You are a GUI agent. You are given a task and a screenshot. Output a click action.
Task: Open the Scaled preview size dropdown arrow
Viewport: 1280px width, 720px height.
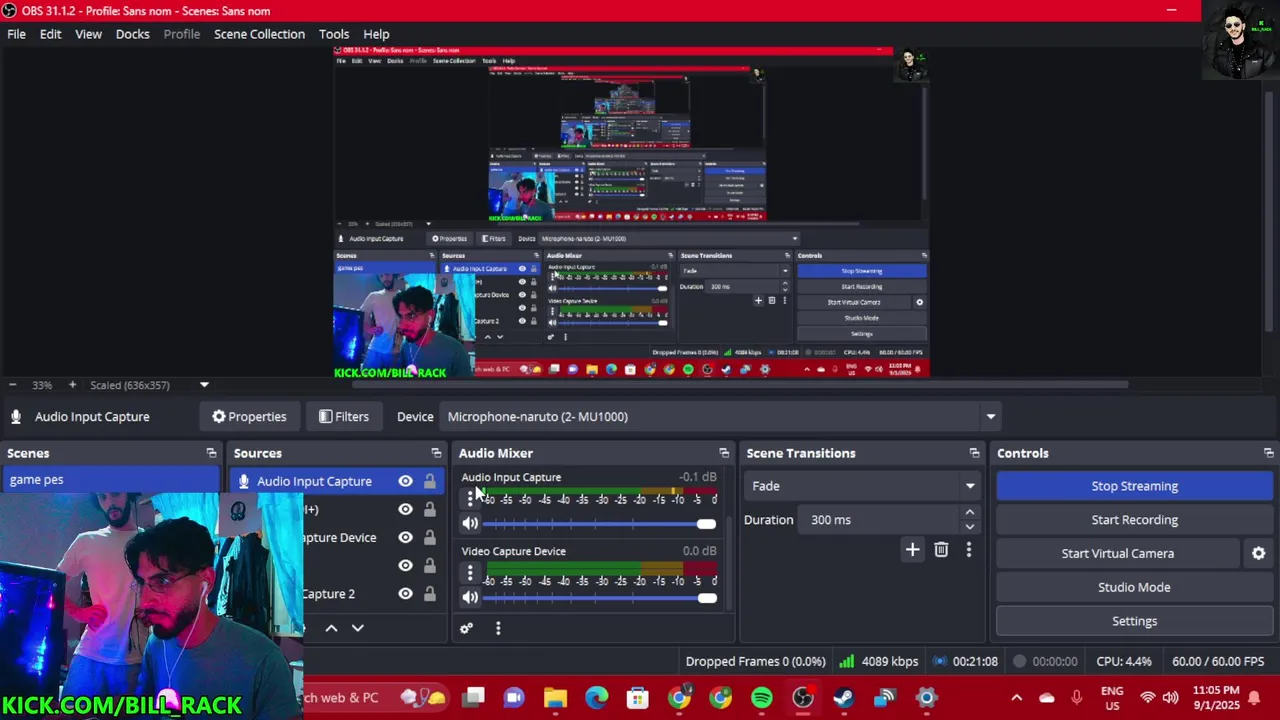(x=204, y=385)
